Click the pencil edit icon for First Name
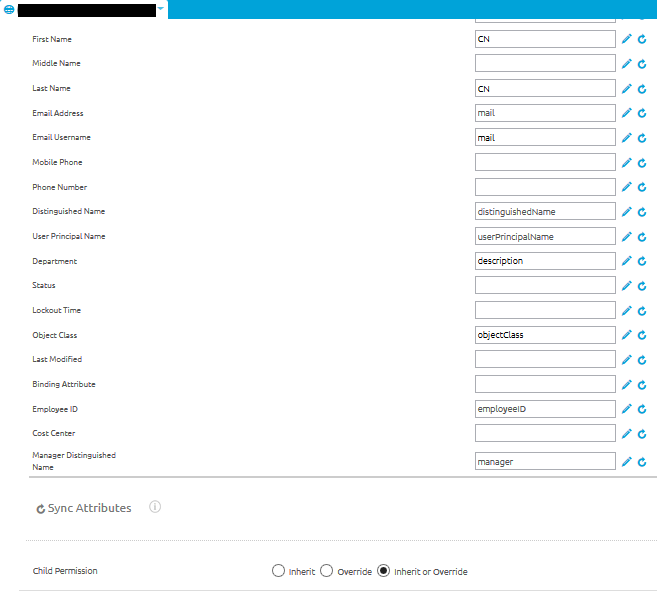This screenshot has height=595, width=657. coord(627,39)
